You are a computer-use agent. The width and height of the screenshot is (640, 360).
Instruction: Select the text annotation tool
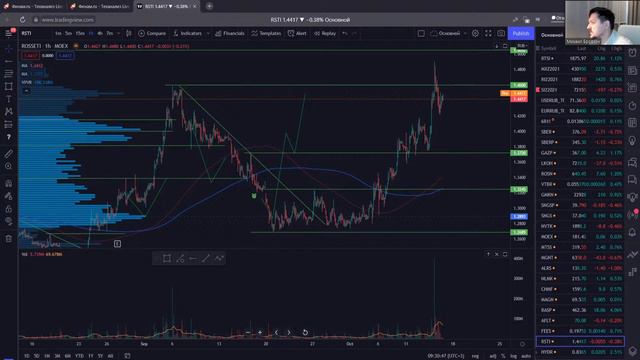8,99
